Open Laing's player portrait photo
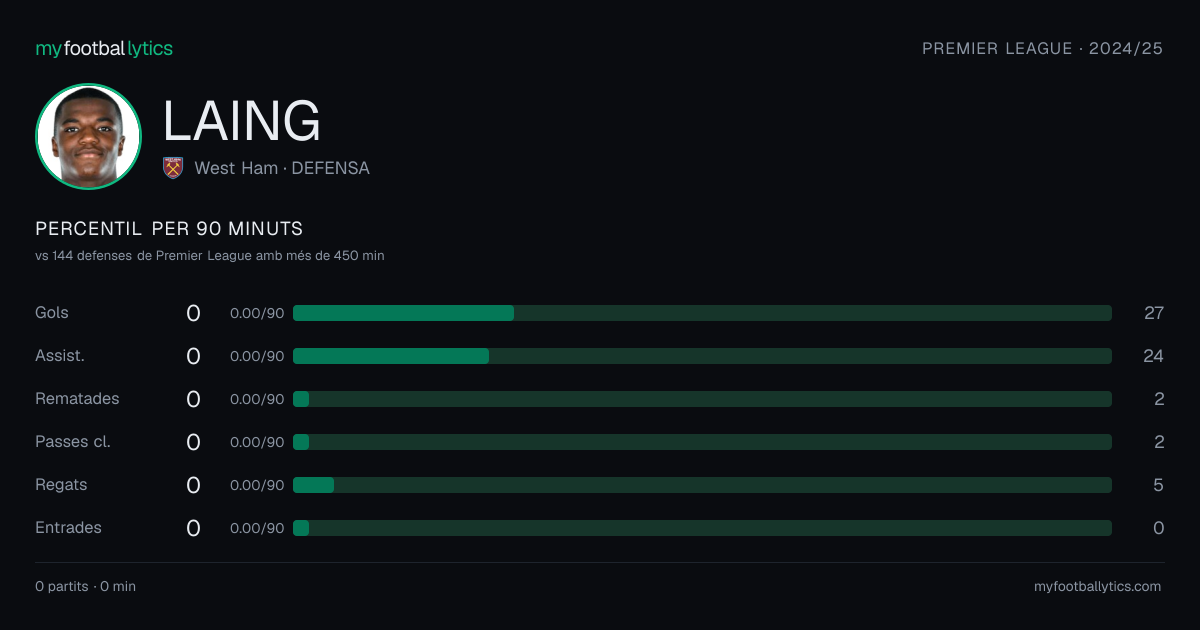Viewport: 1200px width, 630px height. [x=88, y=136]
